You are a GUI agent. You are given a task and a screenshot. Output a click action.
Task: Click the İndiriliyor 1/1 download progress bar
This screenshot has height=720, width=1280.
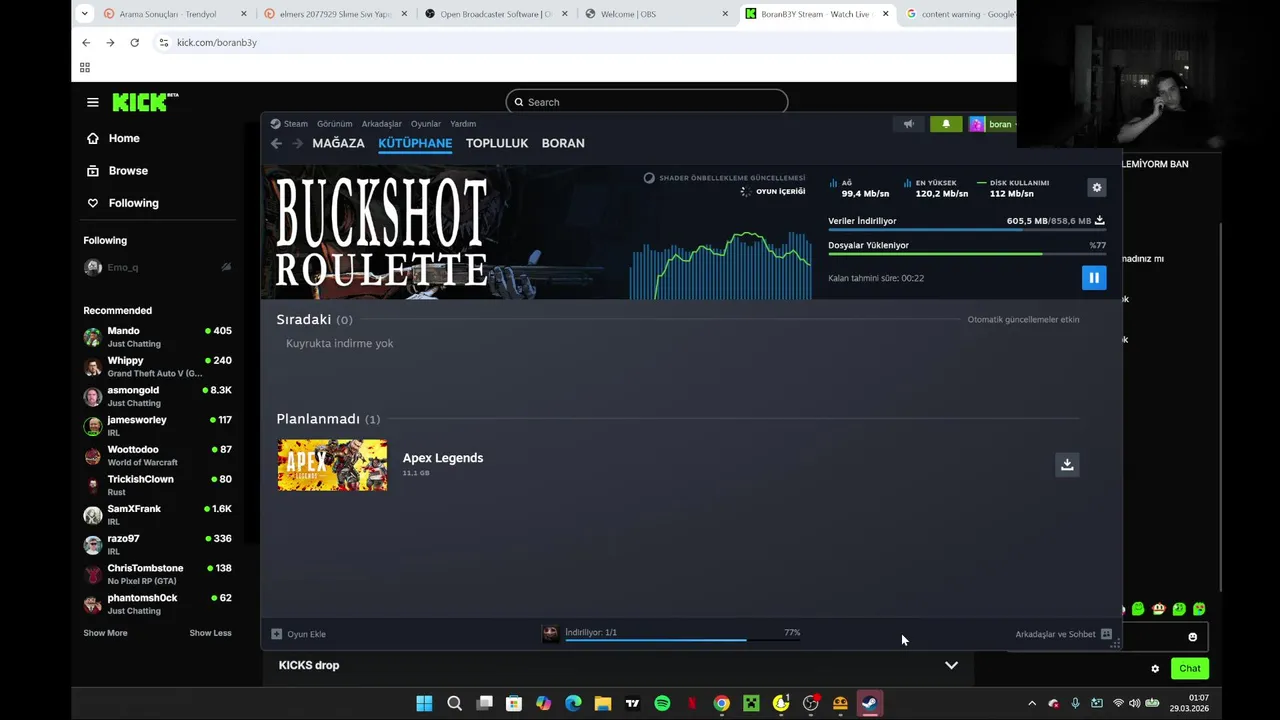click(682, 640)
